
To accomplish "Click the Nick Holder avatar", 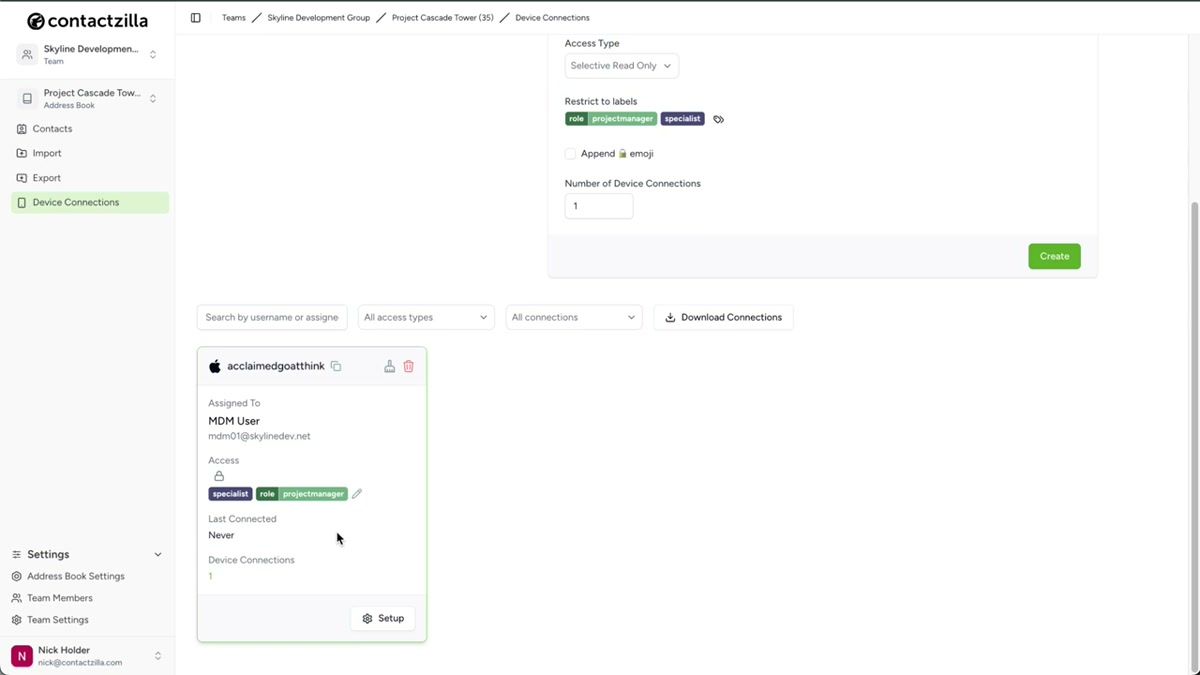I will (x=22, y=656).
